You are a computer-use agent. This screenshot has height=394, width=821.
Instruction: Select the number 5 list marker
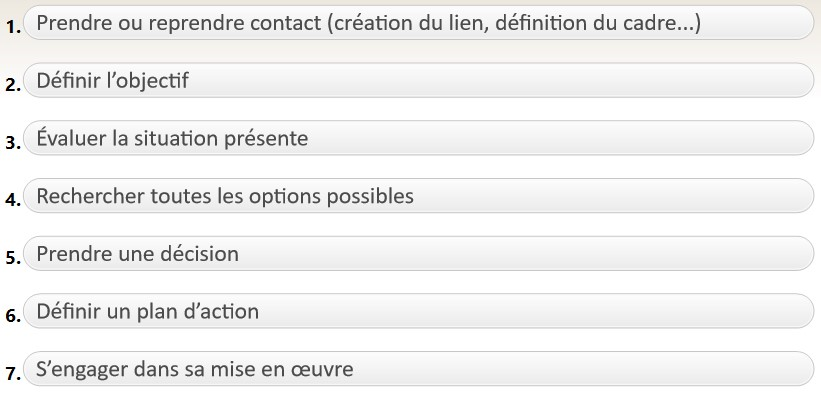coord(13,258)
